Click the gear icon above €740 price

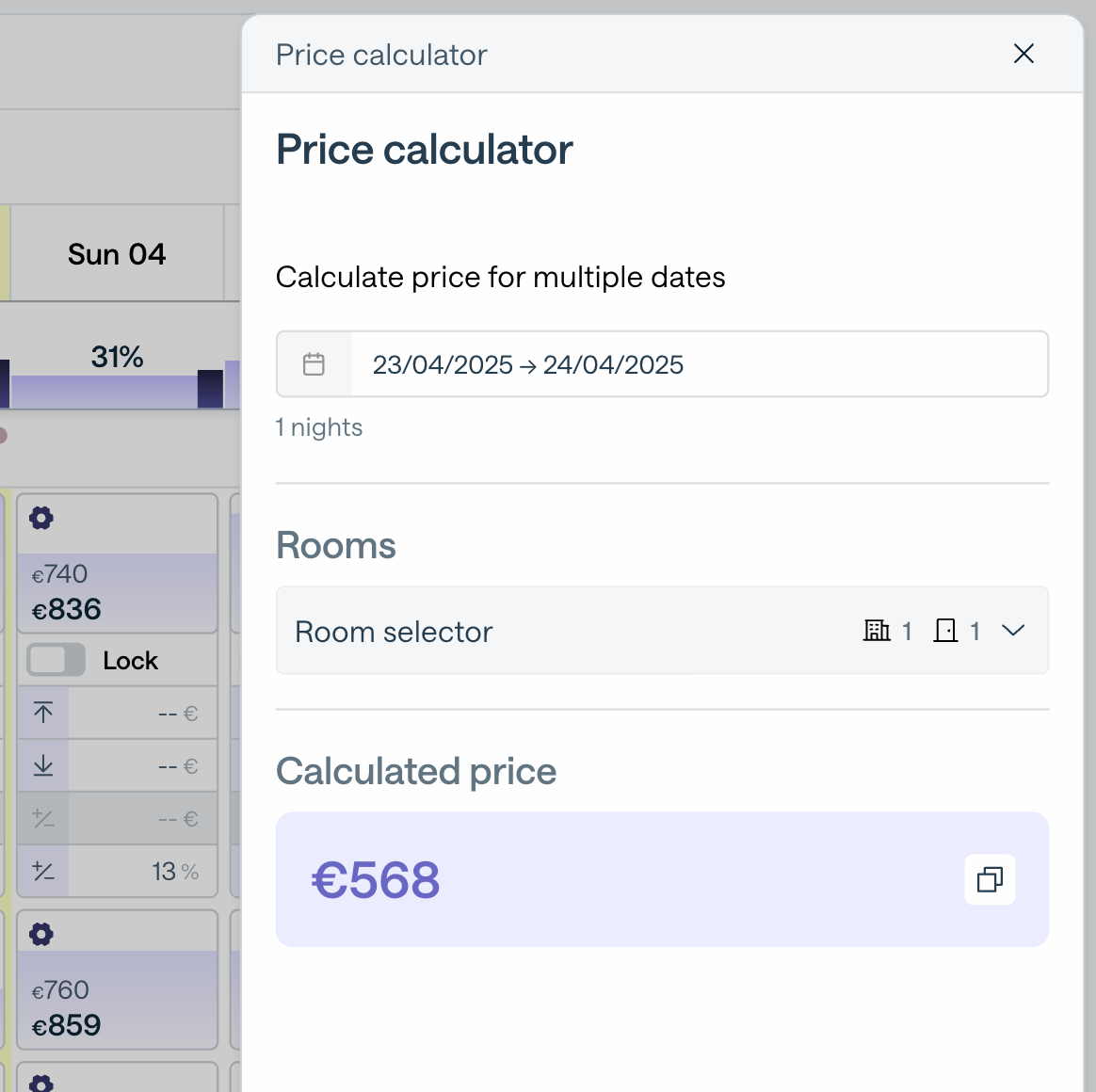coord(41,518)
